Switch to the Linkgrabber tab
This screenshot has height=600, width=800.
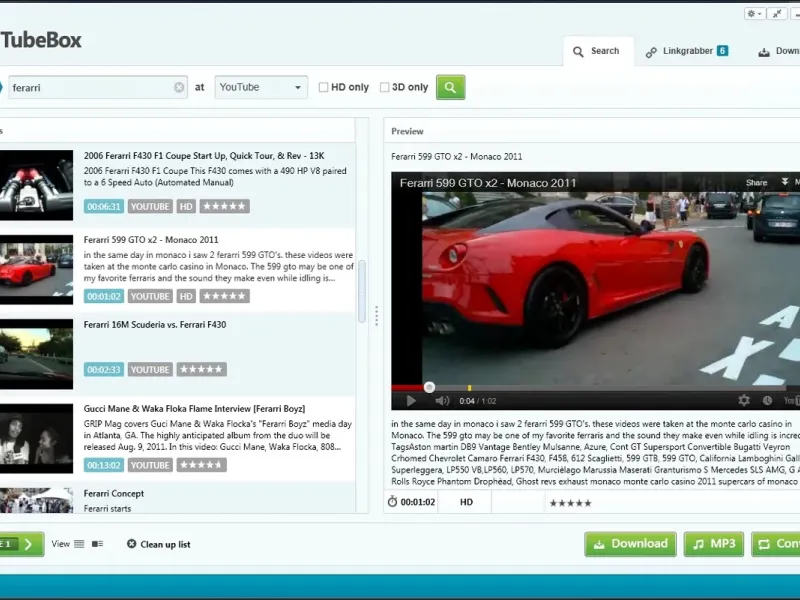(x=686, y=51)
